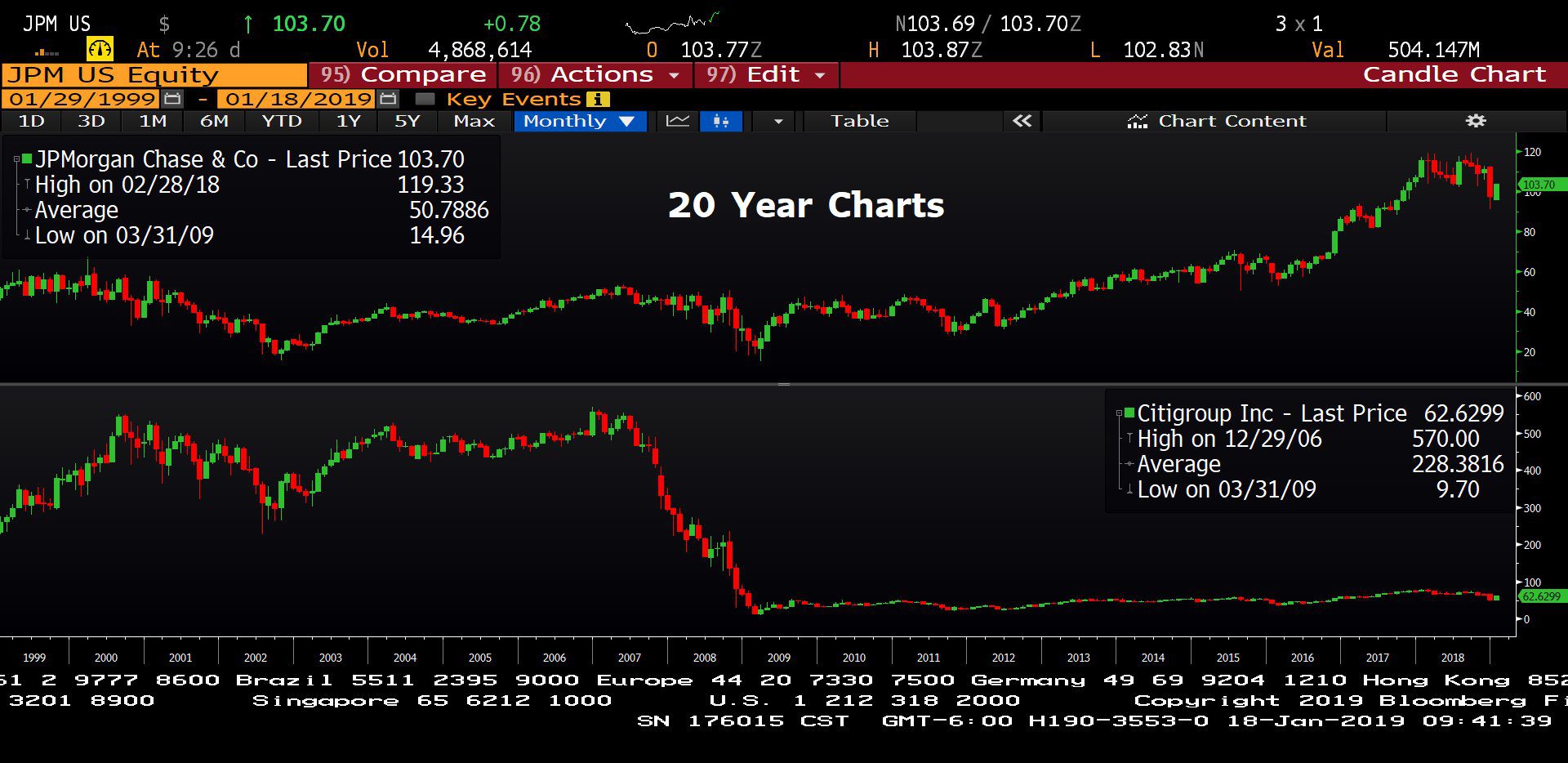Open the end date calendar picker
This screenshot has height=763, width=1568.
click(x=389, y=99)
